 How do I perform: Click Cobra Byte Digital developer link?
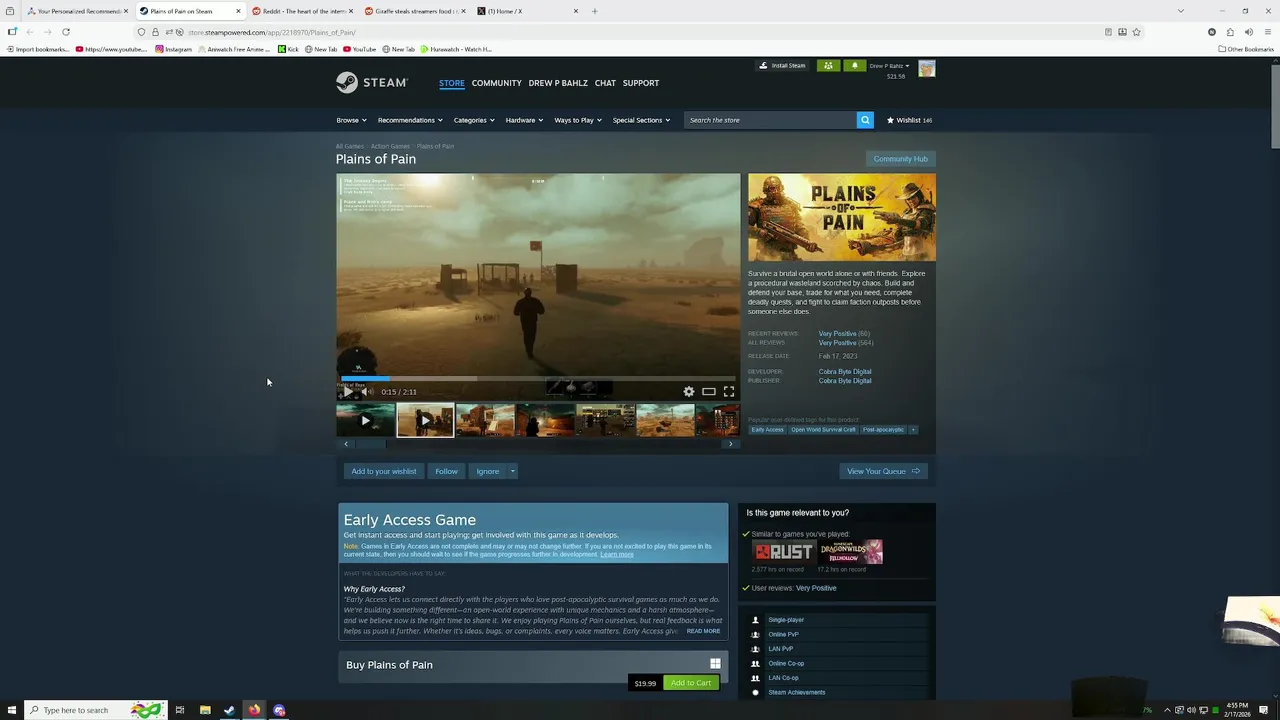tap(845, 372)
